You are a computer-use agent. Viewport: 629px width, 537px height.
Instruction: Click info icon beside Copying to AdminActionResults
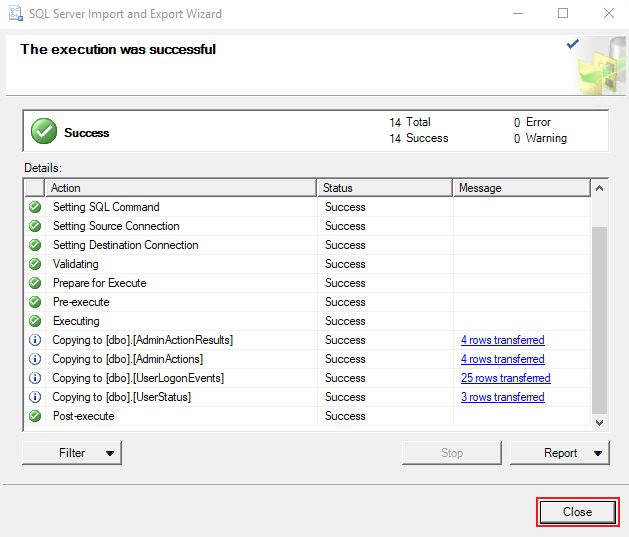pos(35,340)
